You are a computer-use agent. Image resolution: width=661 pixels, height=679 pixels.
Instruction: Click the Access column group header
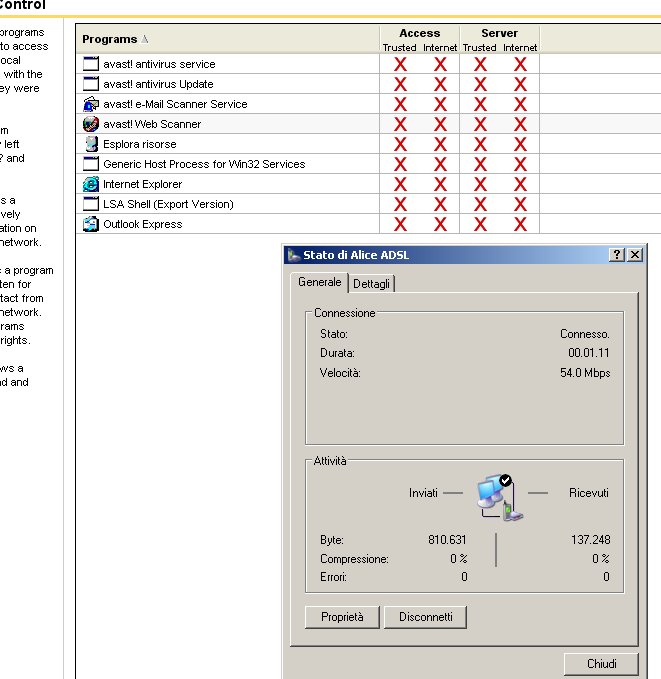(419, 33)
